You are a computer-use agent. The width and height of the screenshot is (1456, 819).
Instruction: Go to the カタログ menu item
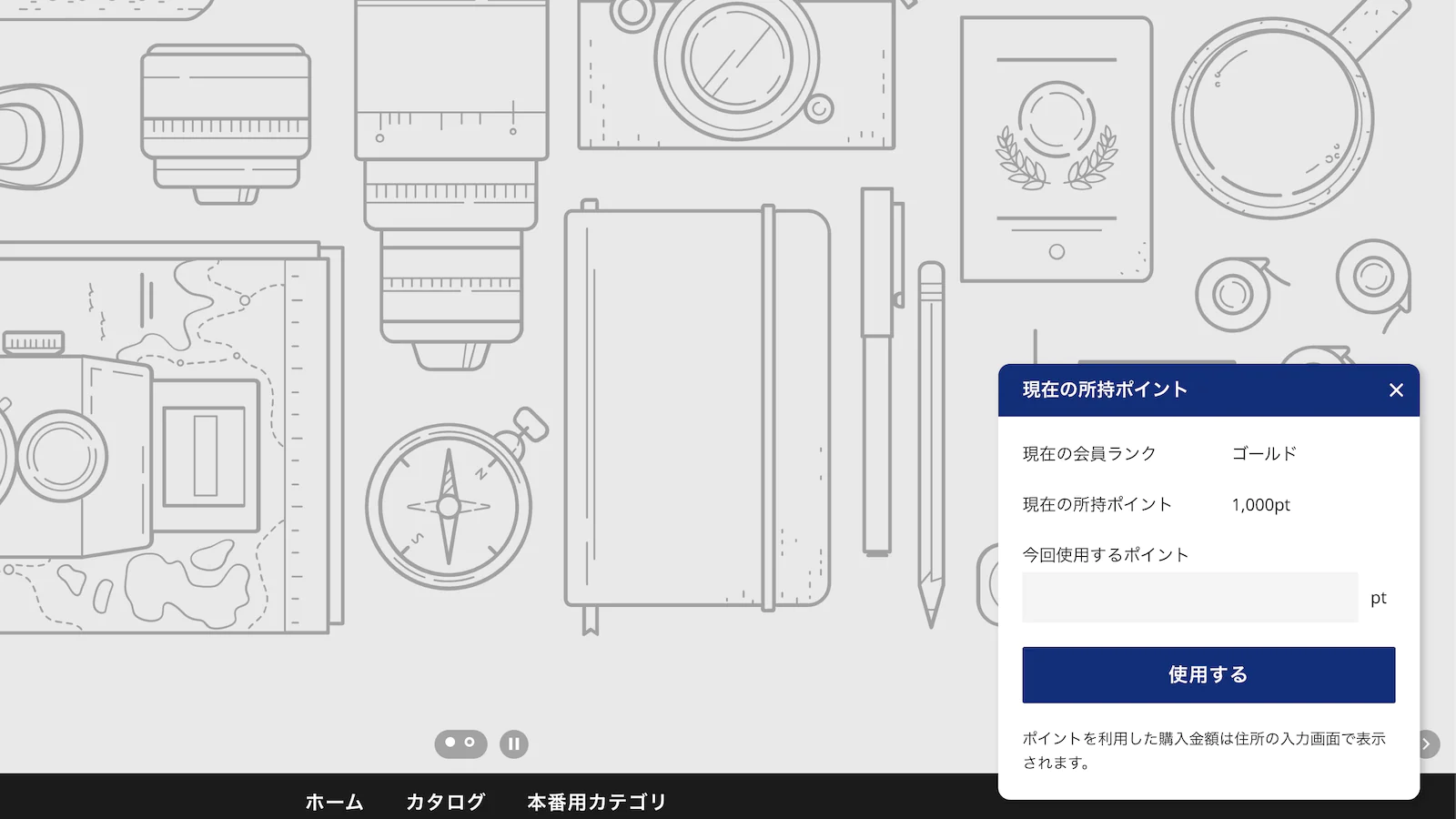(445, 802)
